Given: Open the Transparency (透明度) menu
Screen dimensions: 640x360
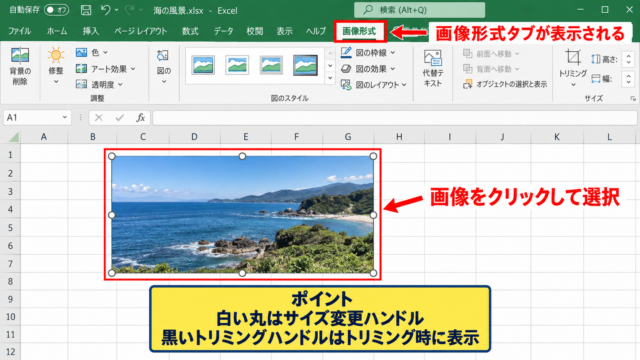Looking at the screenshot, I should [99, 84].
